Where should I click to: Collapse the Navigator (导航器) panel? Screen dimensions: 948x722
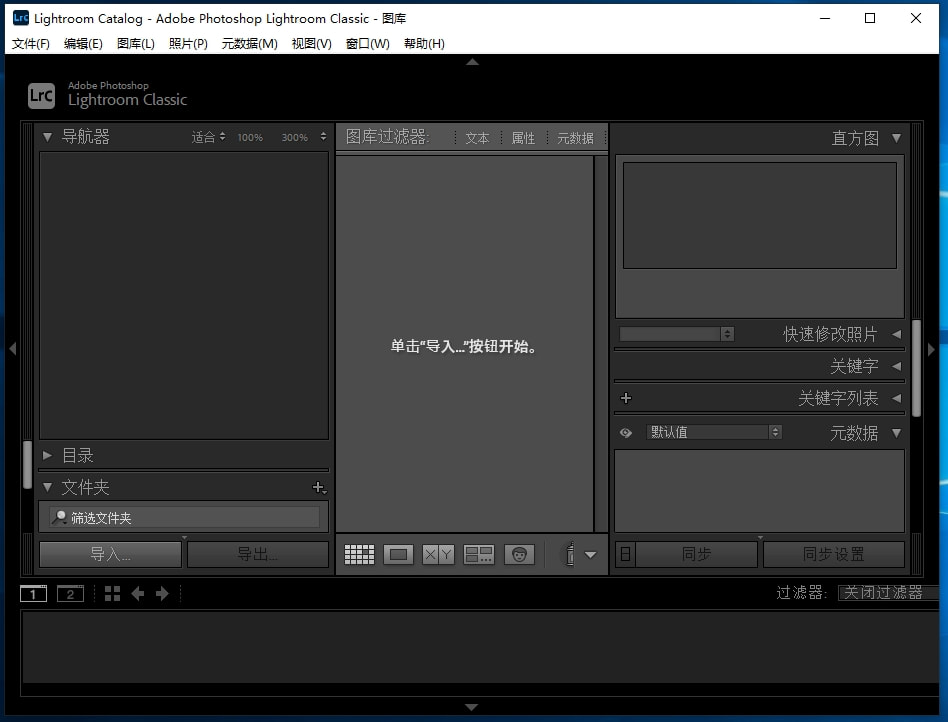pyautogui.click(x=47, y=137)
